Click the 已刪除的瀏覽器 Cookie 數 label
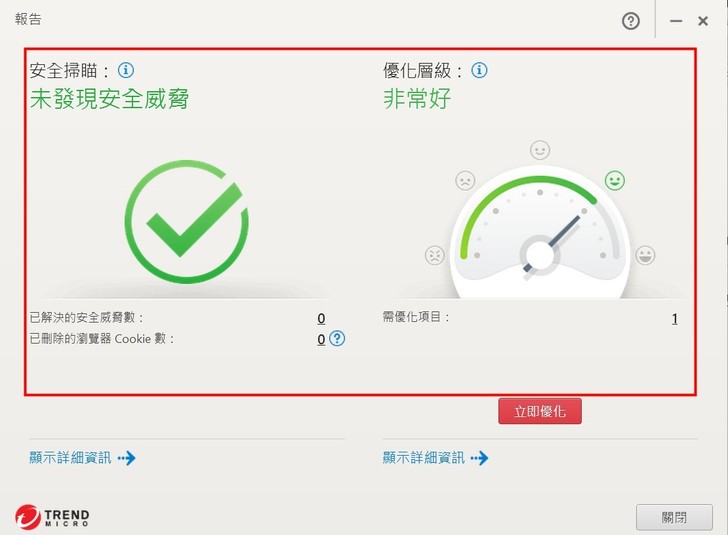The height and width of the screenshot is (535, 728). coord(102,339)
